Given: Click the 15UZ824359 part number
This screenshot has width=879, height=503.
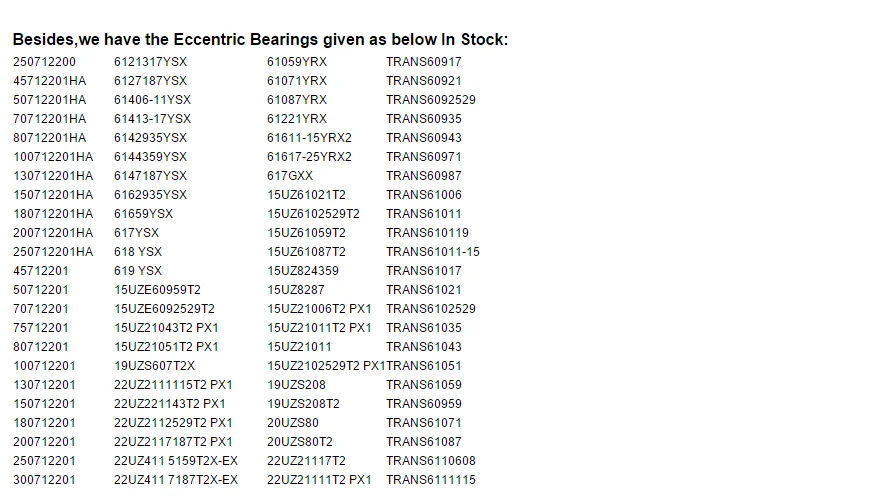Looking at the screenshot, I should click(x=303, y=271).
